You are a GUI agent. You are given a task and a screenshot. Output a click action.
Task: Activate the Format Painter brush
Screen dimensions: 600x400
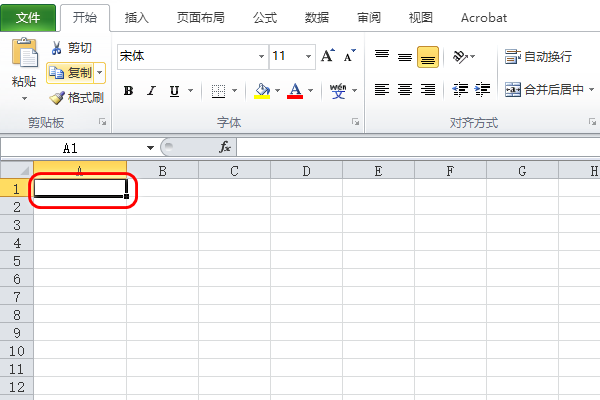tap(57, 98)
